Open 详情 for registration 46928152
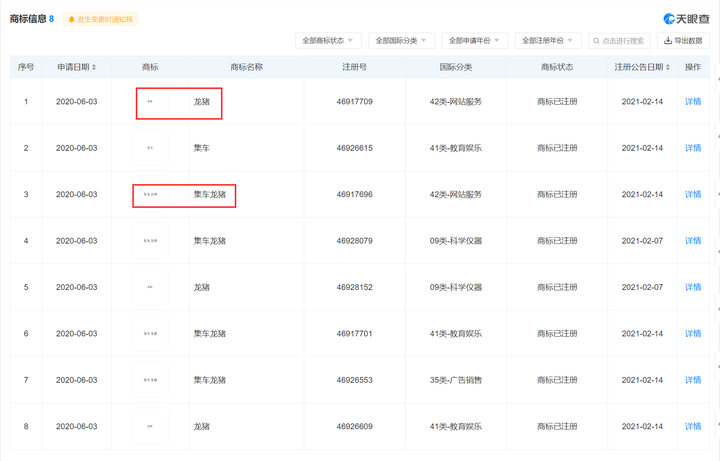 [693, 287]
